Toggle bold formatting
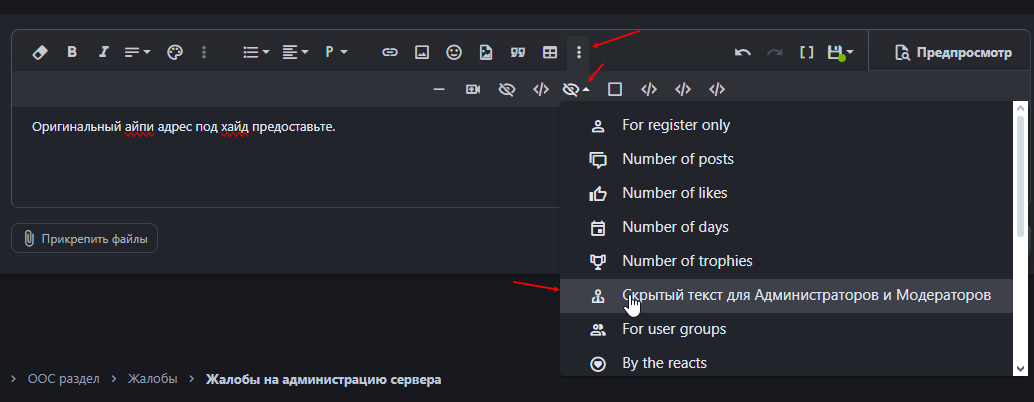The height and width of the screenshot is (402, 1034). tap(72, 52)
